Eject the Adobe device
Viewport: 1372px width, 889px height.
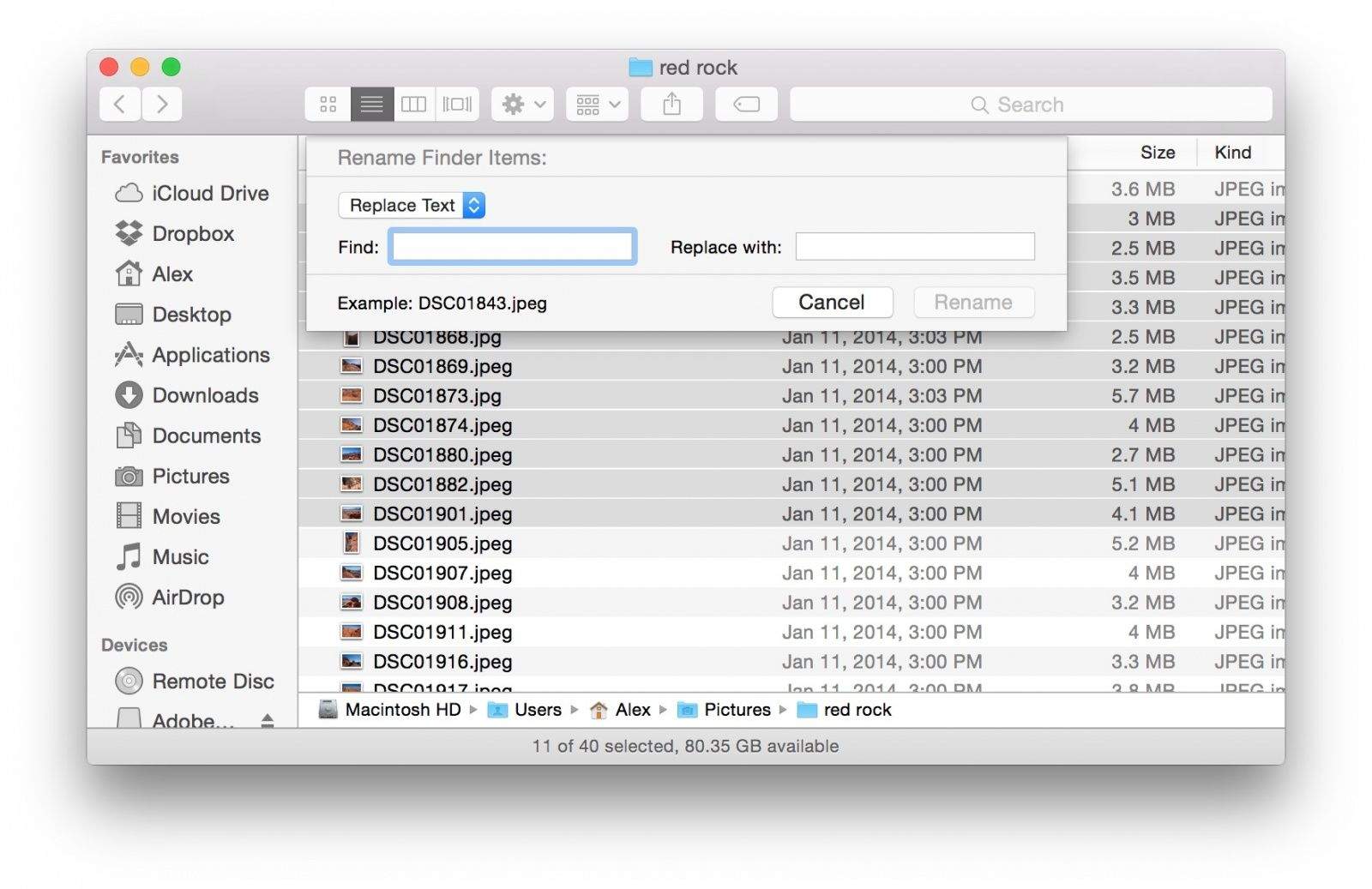coord(268,720)
